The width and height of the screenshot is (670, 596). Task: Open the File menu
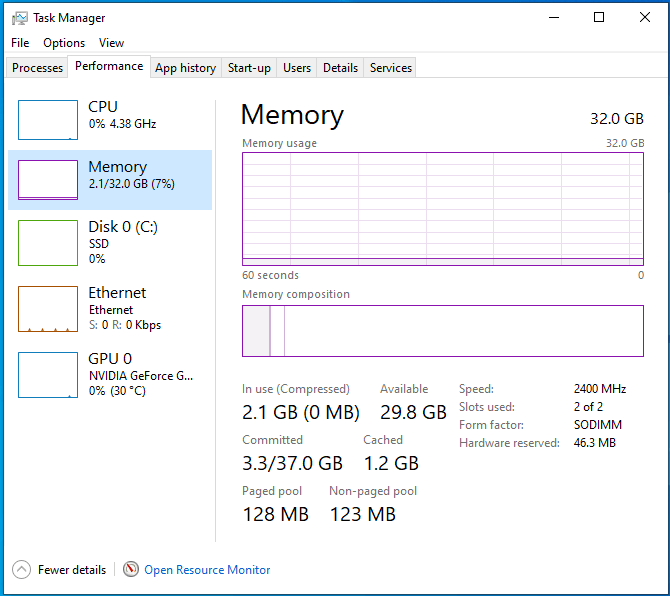[20, 43]
